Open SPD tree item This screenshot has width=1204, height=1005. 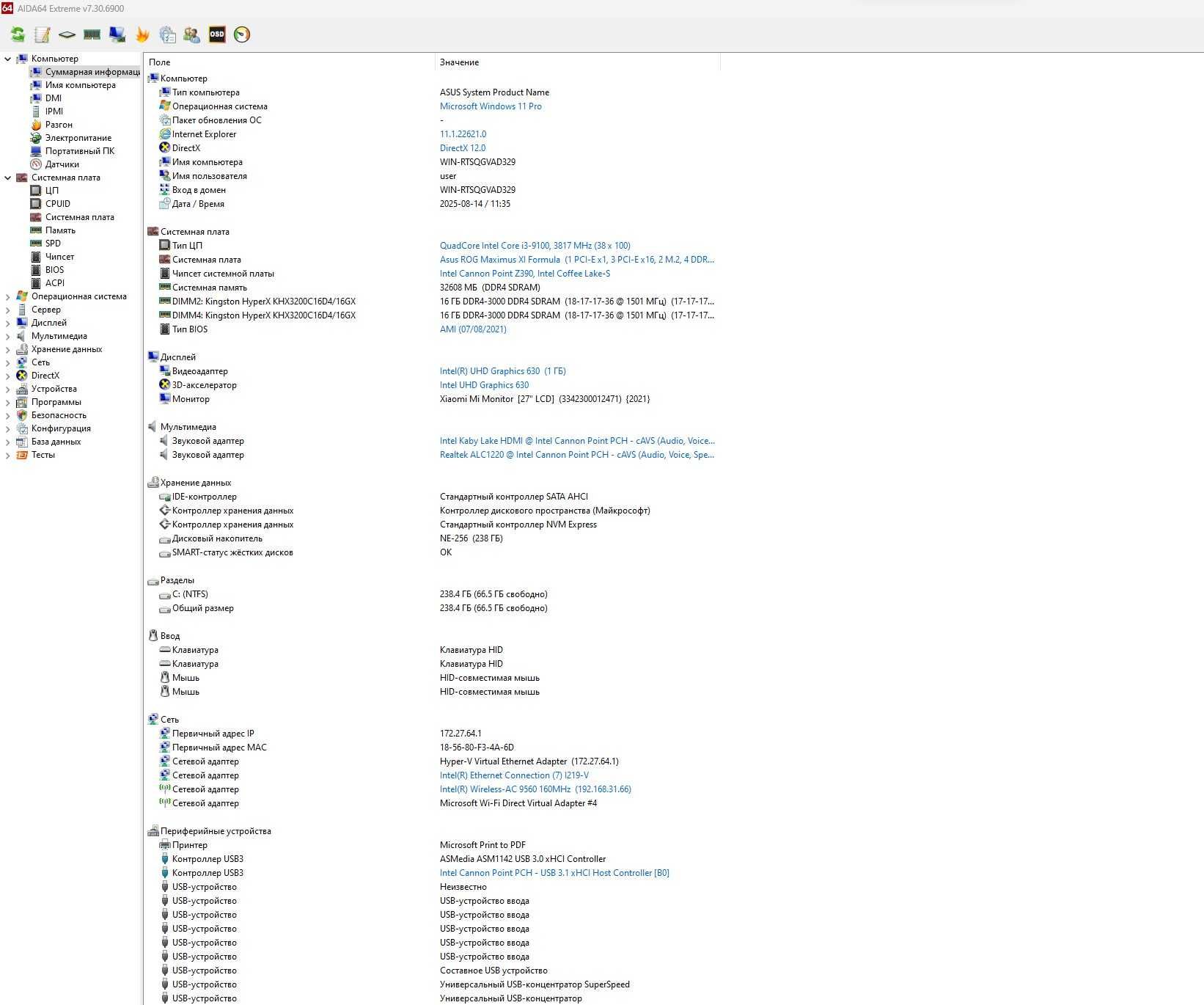53,244
